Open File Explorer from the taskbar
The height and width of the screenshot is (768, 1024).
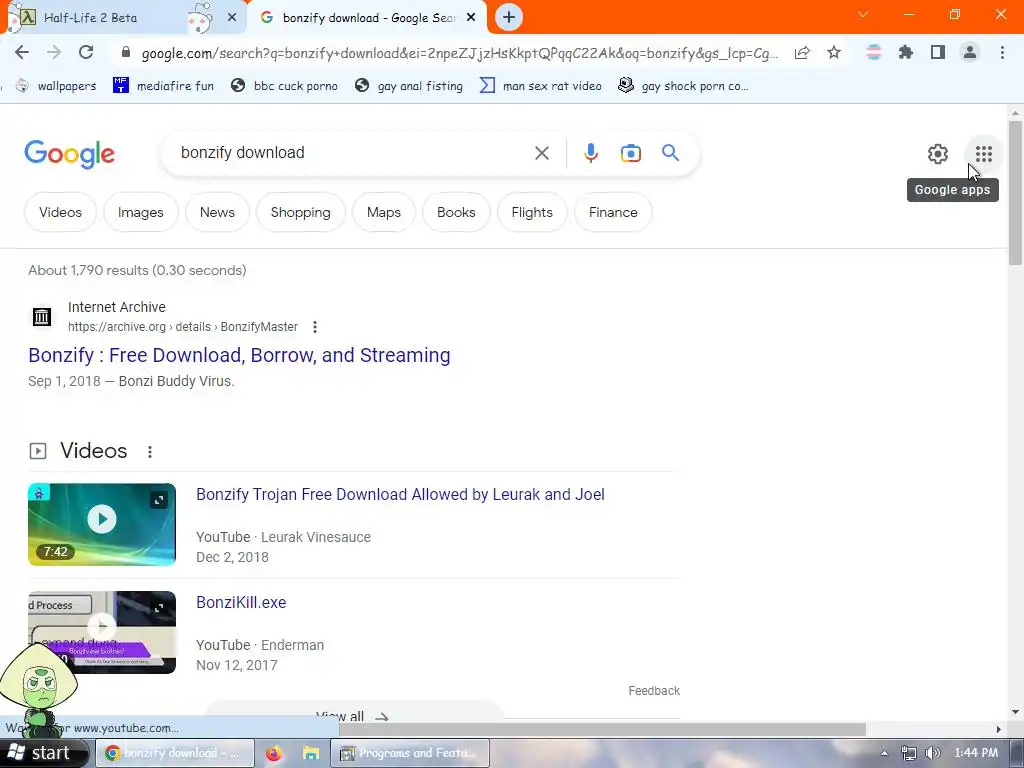pyautogui.click(x=311, y=754)
